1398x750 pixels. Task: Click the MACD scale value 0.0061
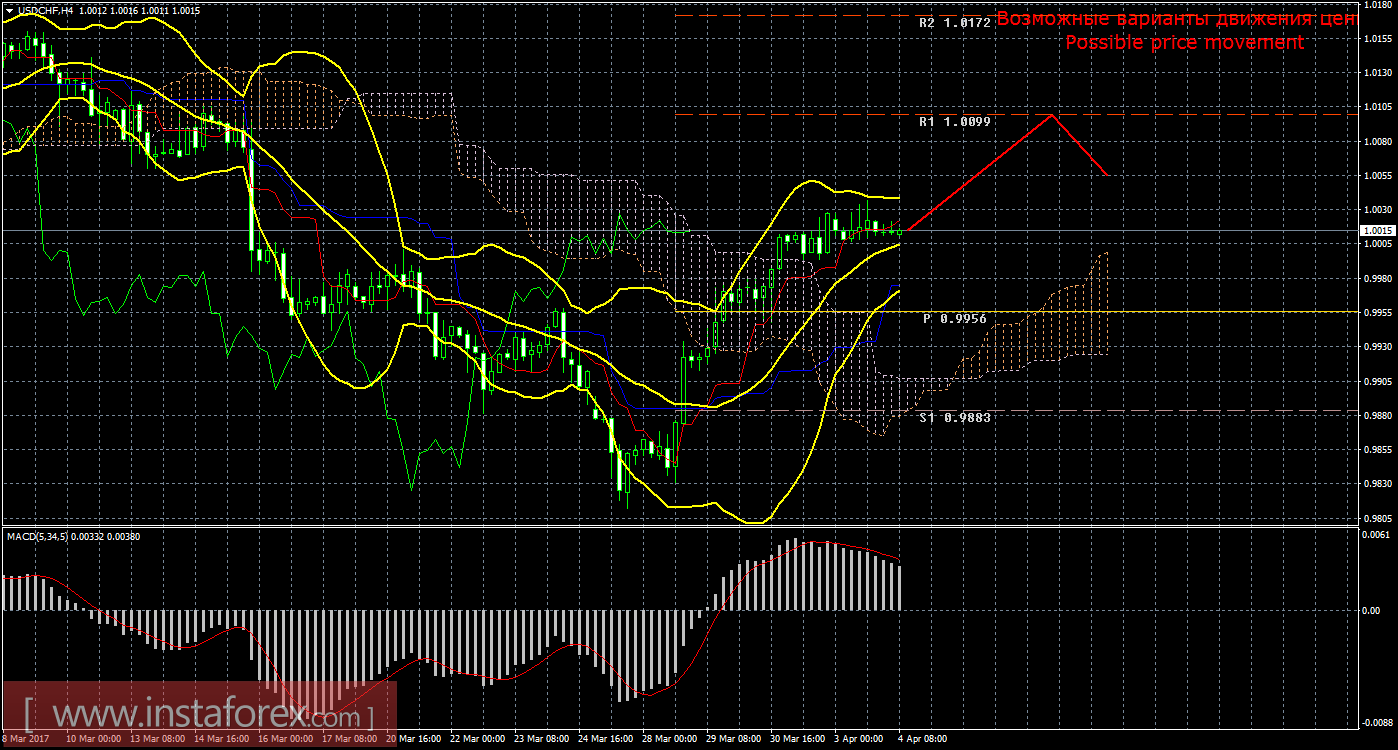coord(1377,537)
